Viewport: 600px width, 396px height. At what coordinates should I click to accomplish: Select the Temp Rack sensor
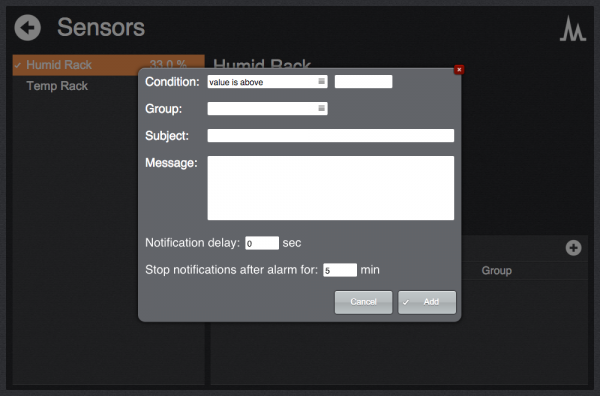click(x=109, y=86)
